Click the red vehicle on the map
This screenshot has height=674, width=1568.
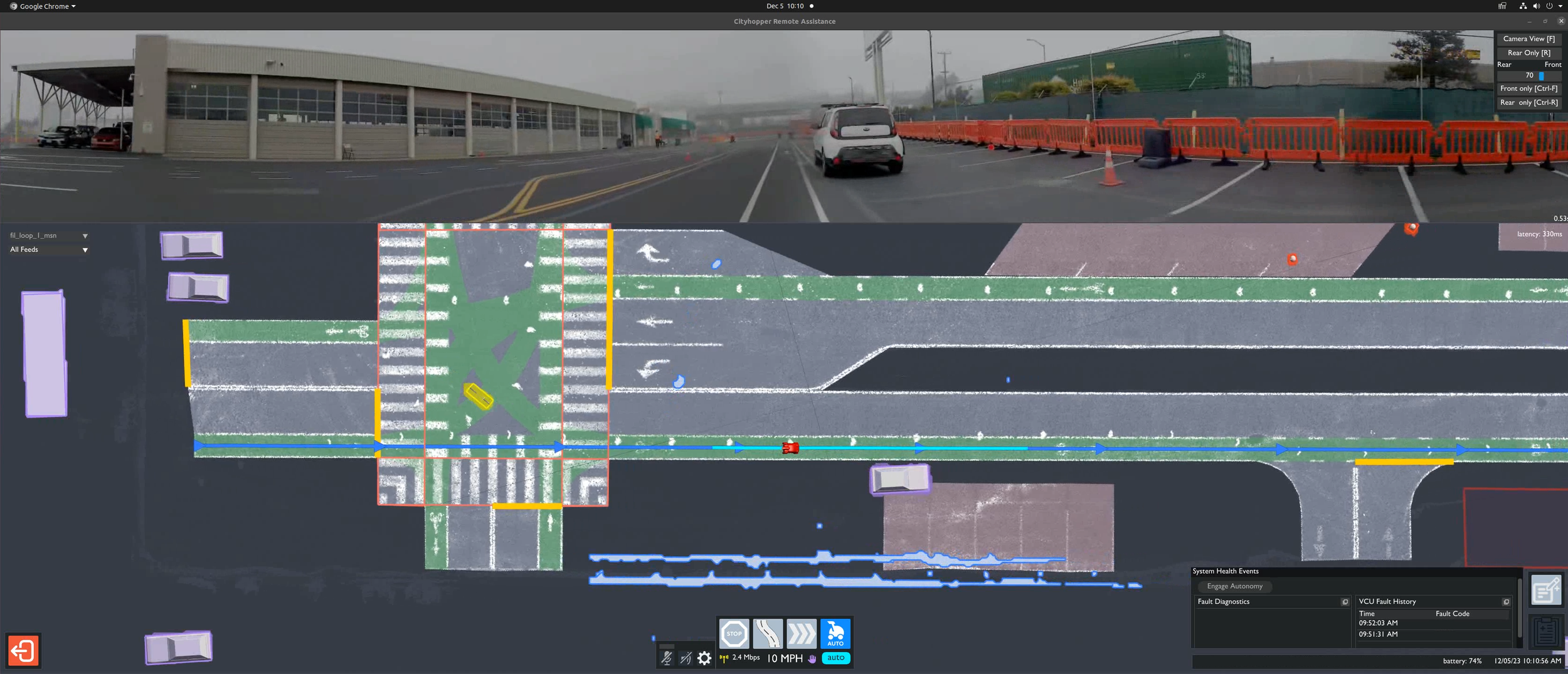click(x=790, y=448)
